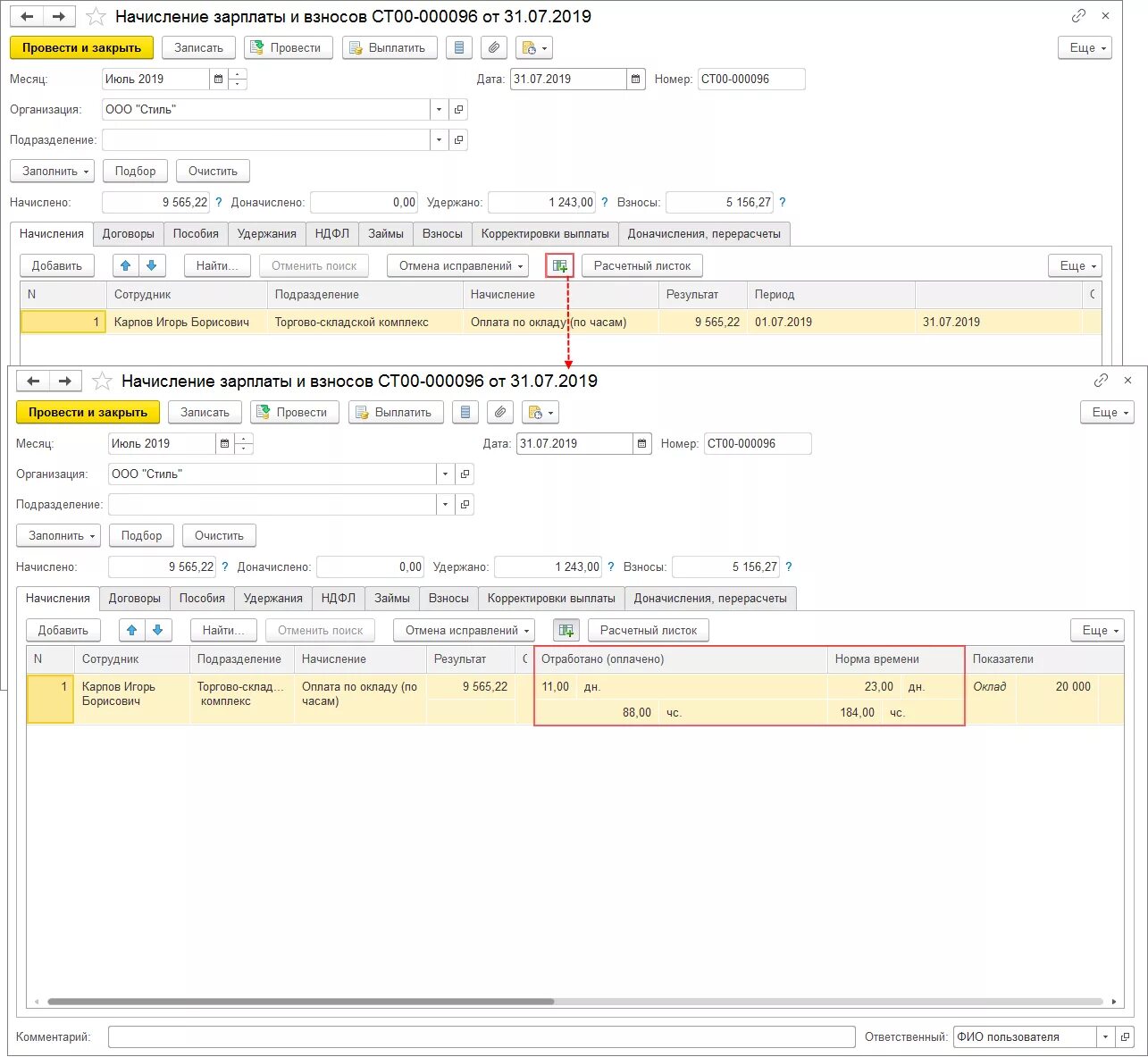1148x1057 pixels.
Task: Open Подразделение field in upper window
Action: (458, 139)
